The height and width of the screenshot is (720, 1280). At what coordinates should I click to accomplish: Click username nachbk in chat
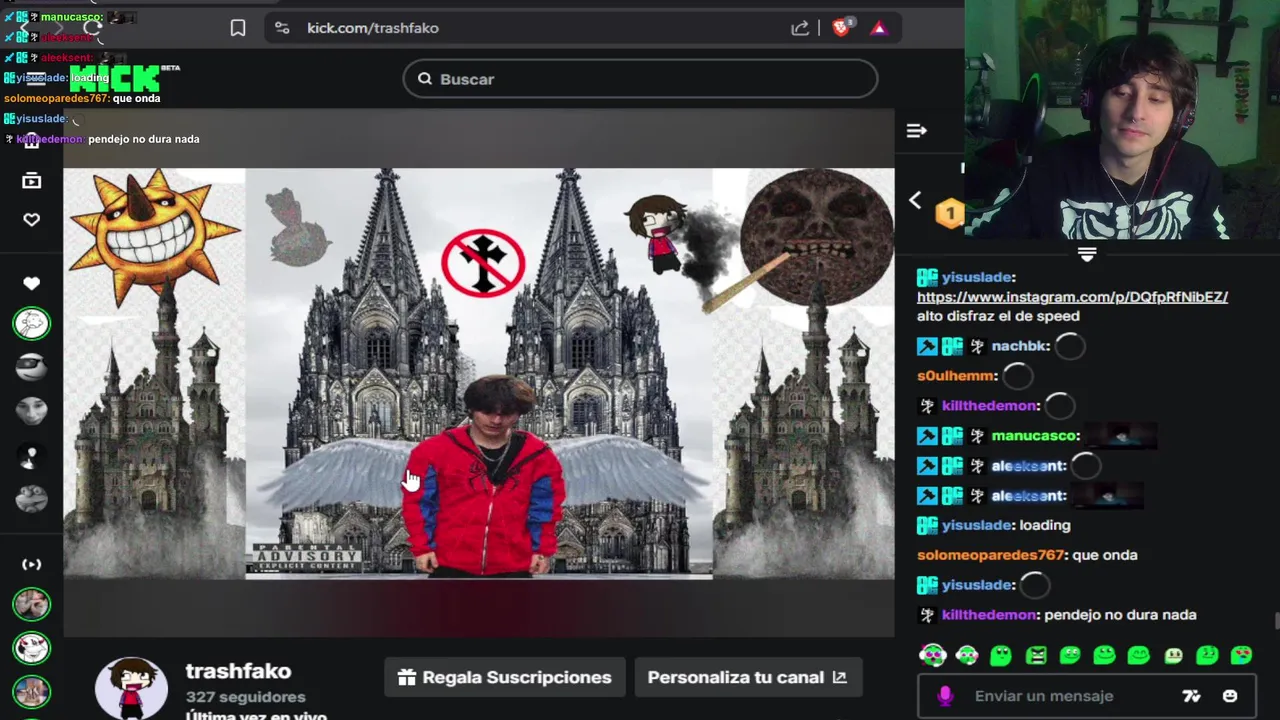pos(1019,346)
